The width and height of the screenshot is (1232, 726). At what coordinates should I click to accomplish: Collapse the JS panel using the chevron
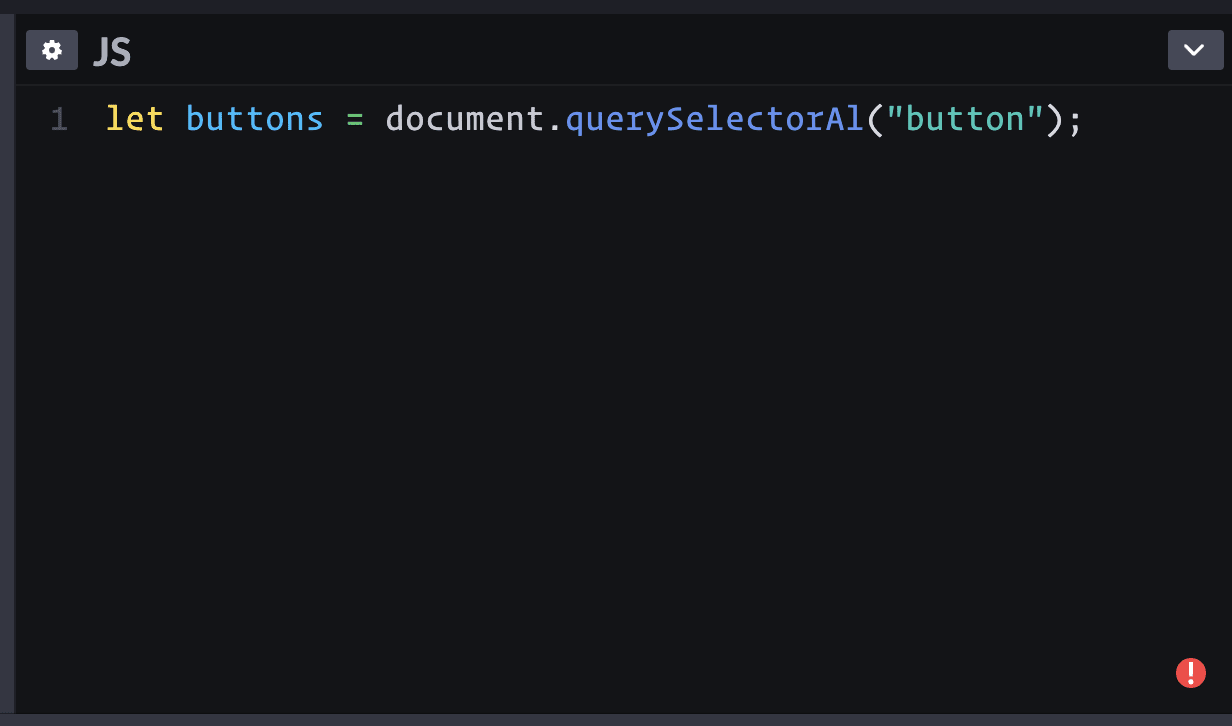(1196, 49)
